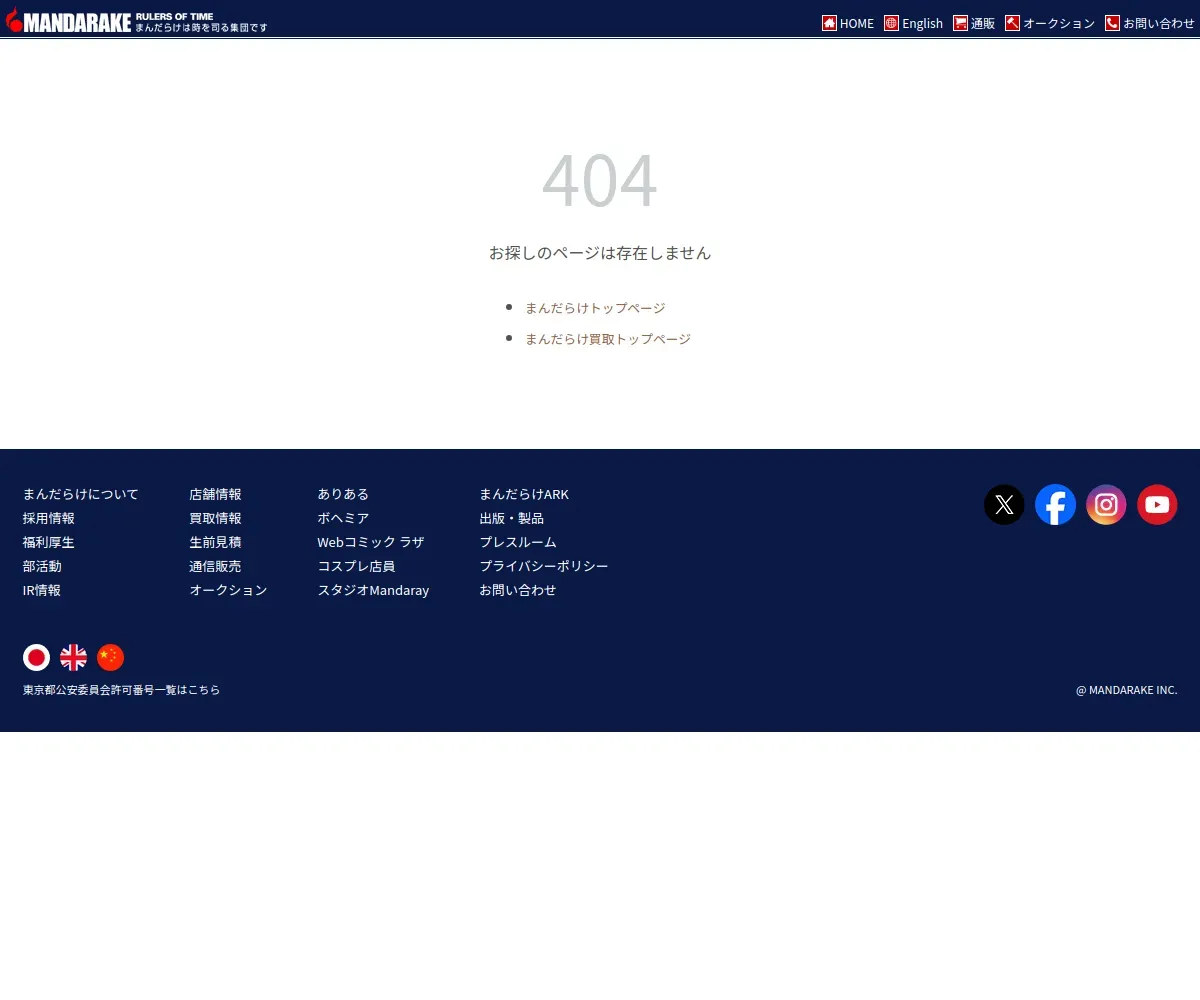This screenshot has width=1200, height=1000.
Task: Open the X (Twitter) social icon
Action: click(x=1004, y=505)
